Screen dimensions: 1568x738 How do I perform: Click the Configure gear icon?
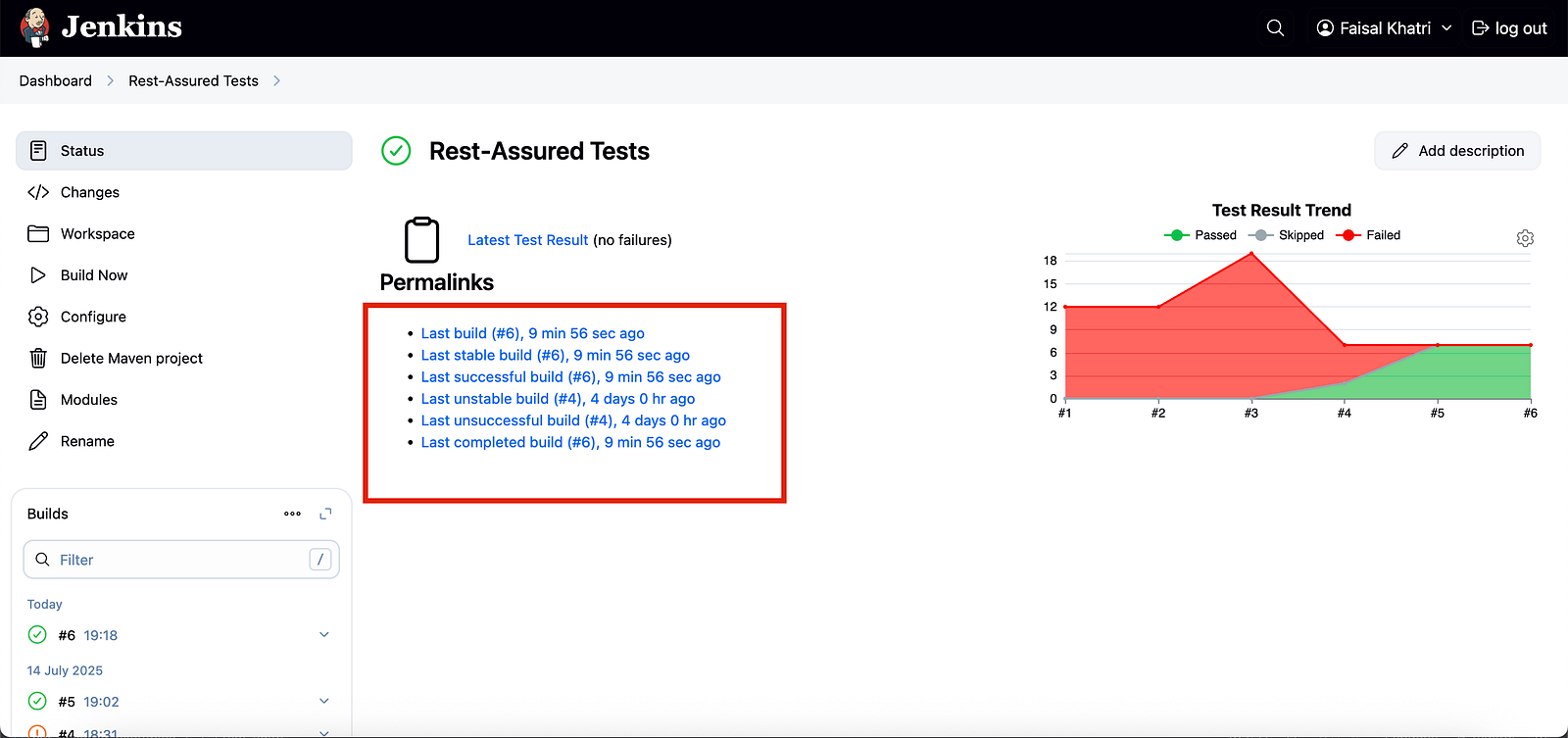point(38,317)
